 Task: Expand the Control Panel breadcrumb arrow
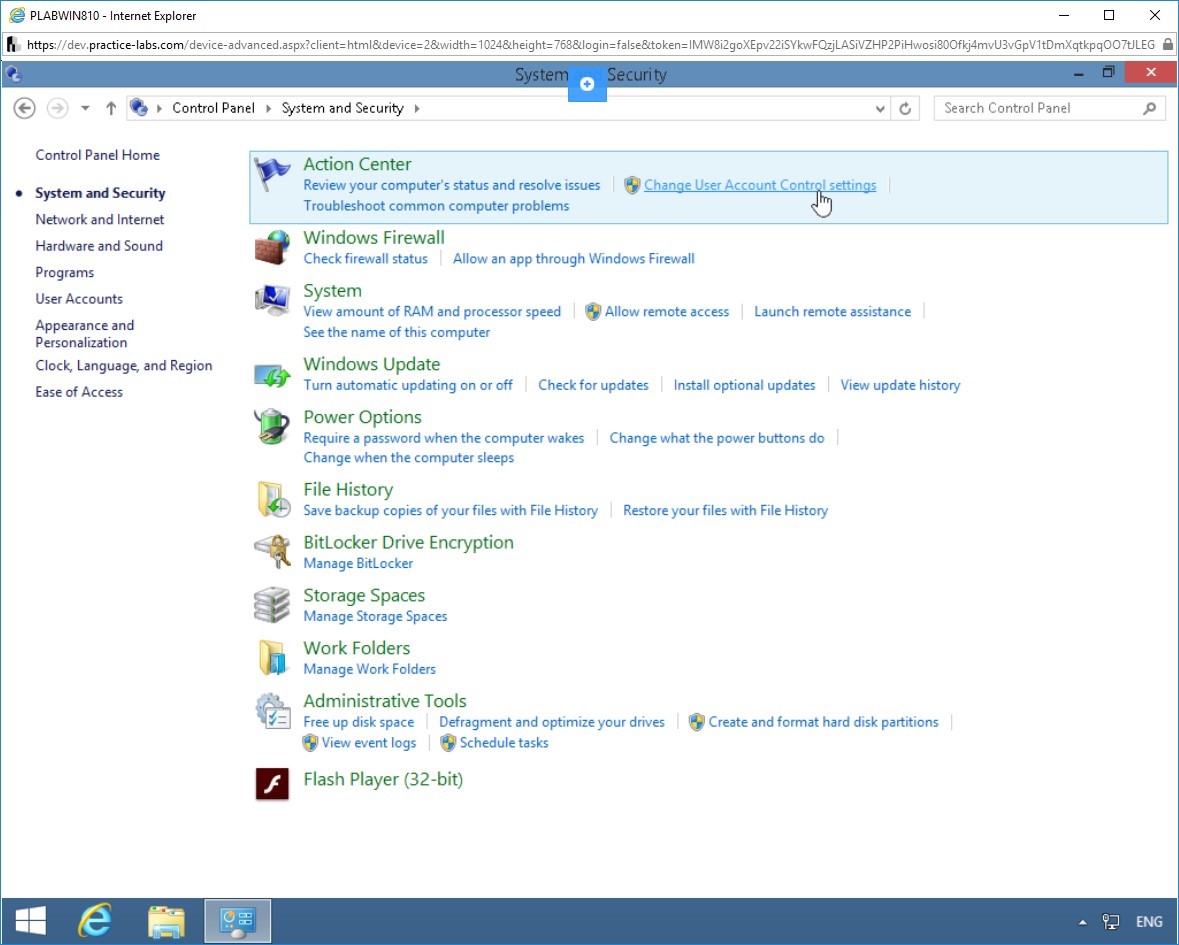click(268, 108)
